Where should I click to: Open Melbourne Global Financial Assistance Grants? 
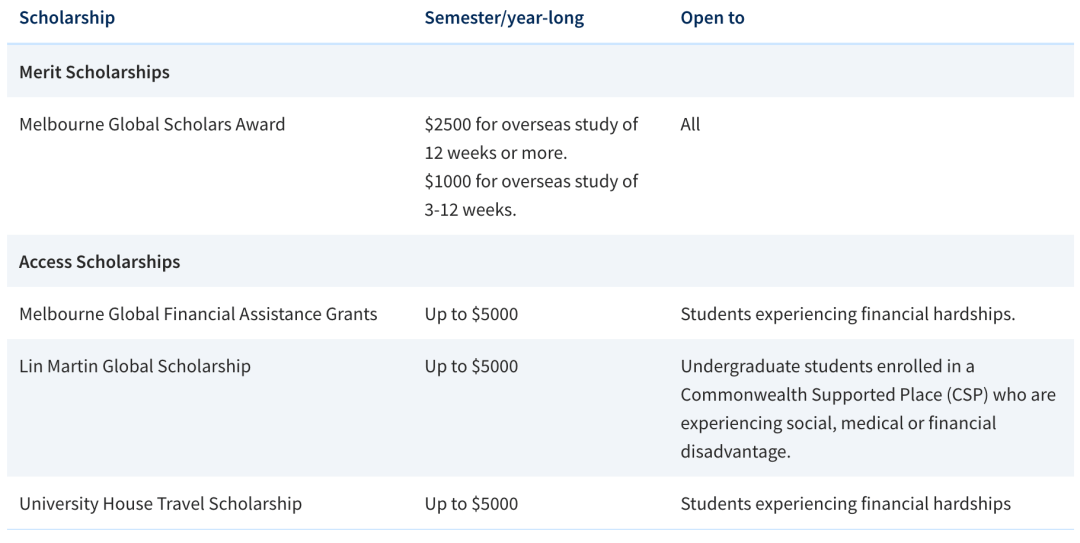click(x=198, y=314)
